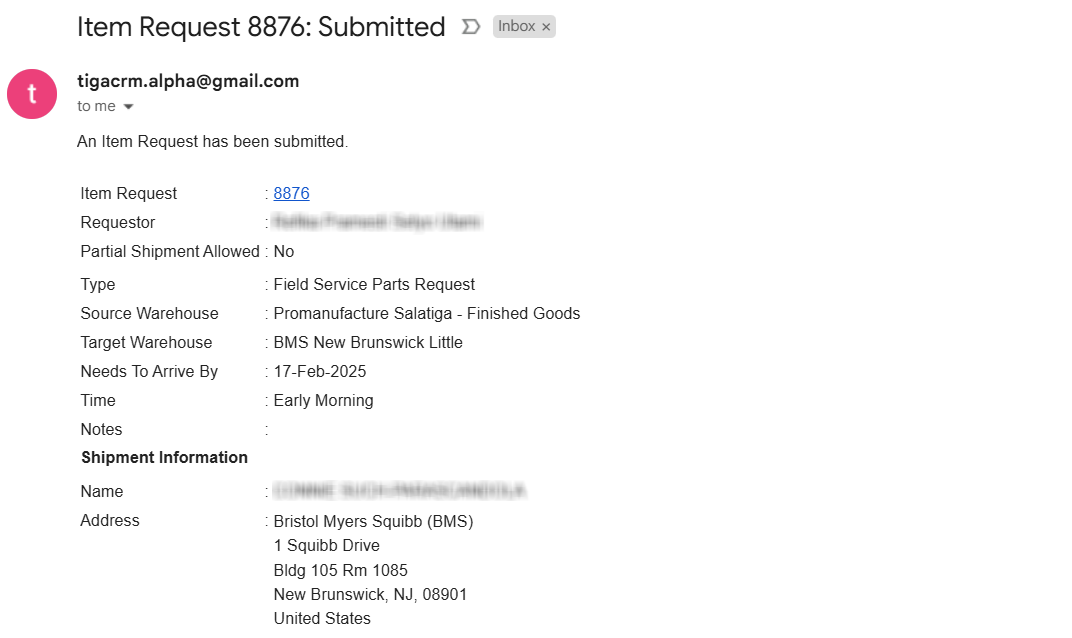Click the subject "Item Request 8876: Submitted"
1072x638 pixels.
tap(261, 27)
